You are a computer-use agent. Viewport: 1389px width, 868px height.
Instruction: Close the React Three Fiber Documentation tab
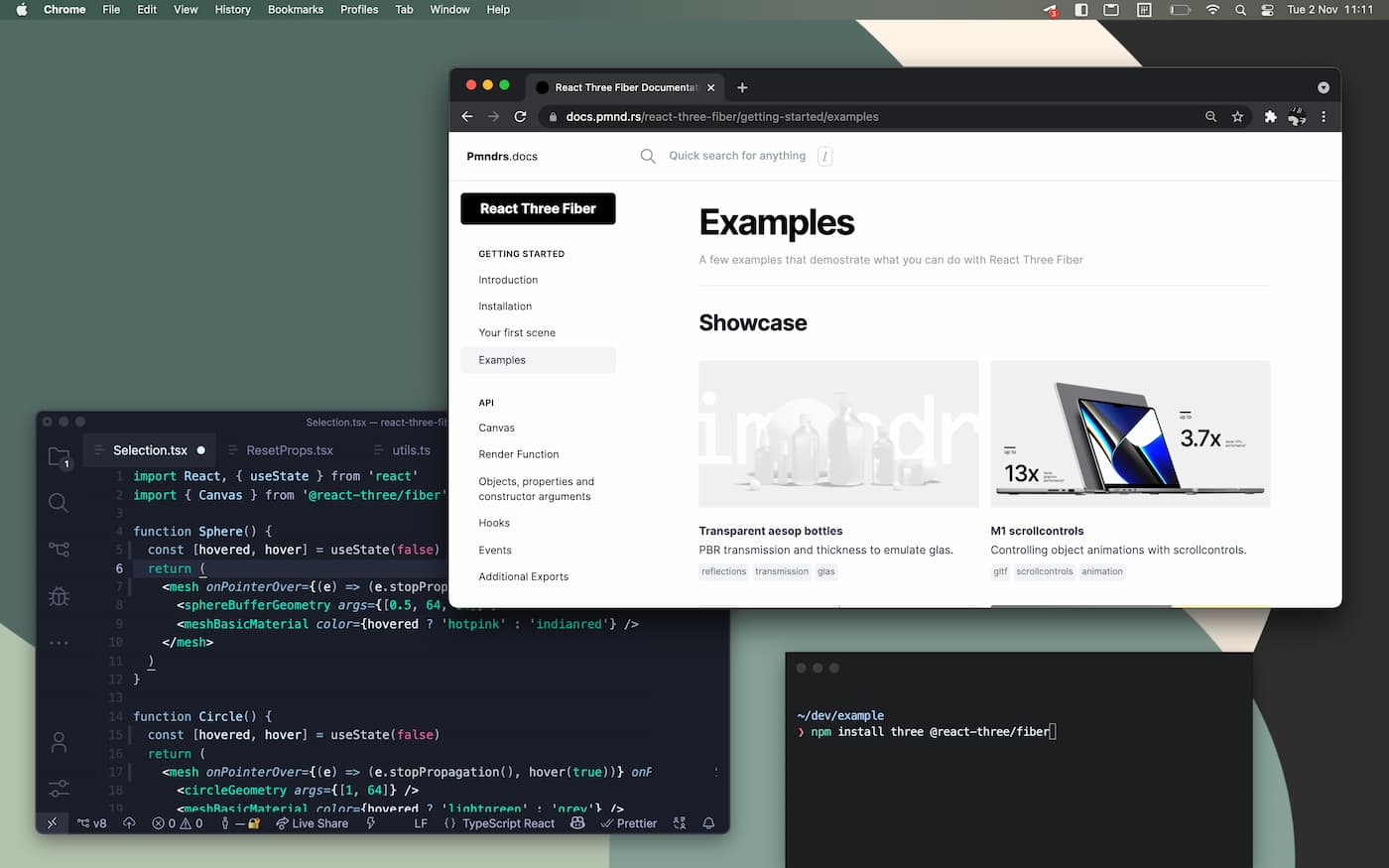pyautogui.click(x=710, y=87)
